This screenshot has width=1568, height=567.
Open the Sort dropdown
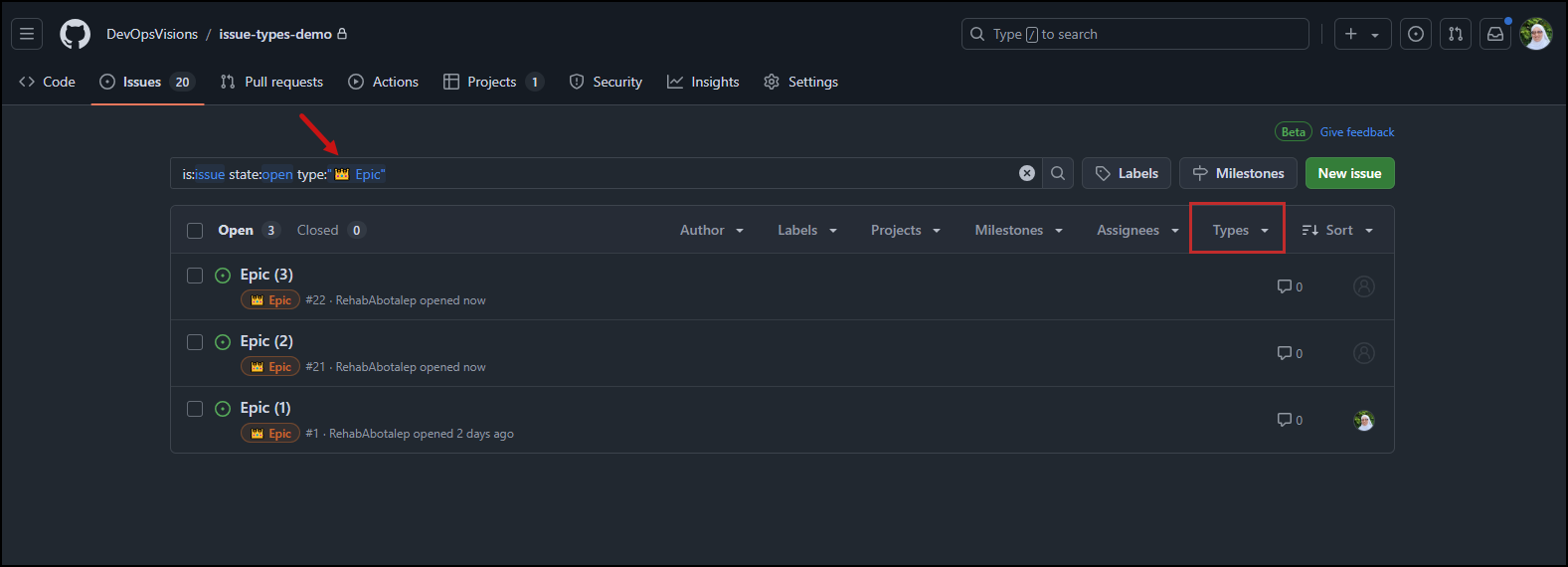pyautogui.click(x=1337, y=230)
